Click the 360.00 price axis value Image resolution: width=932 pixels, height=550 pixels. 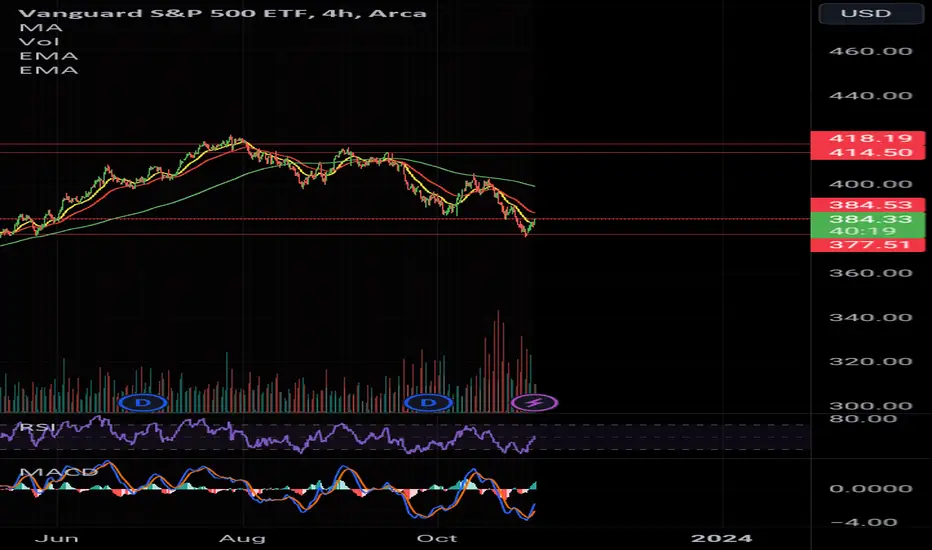[x=871, y=273]
